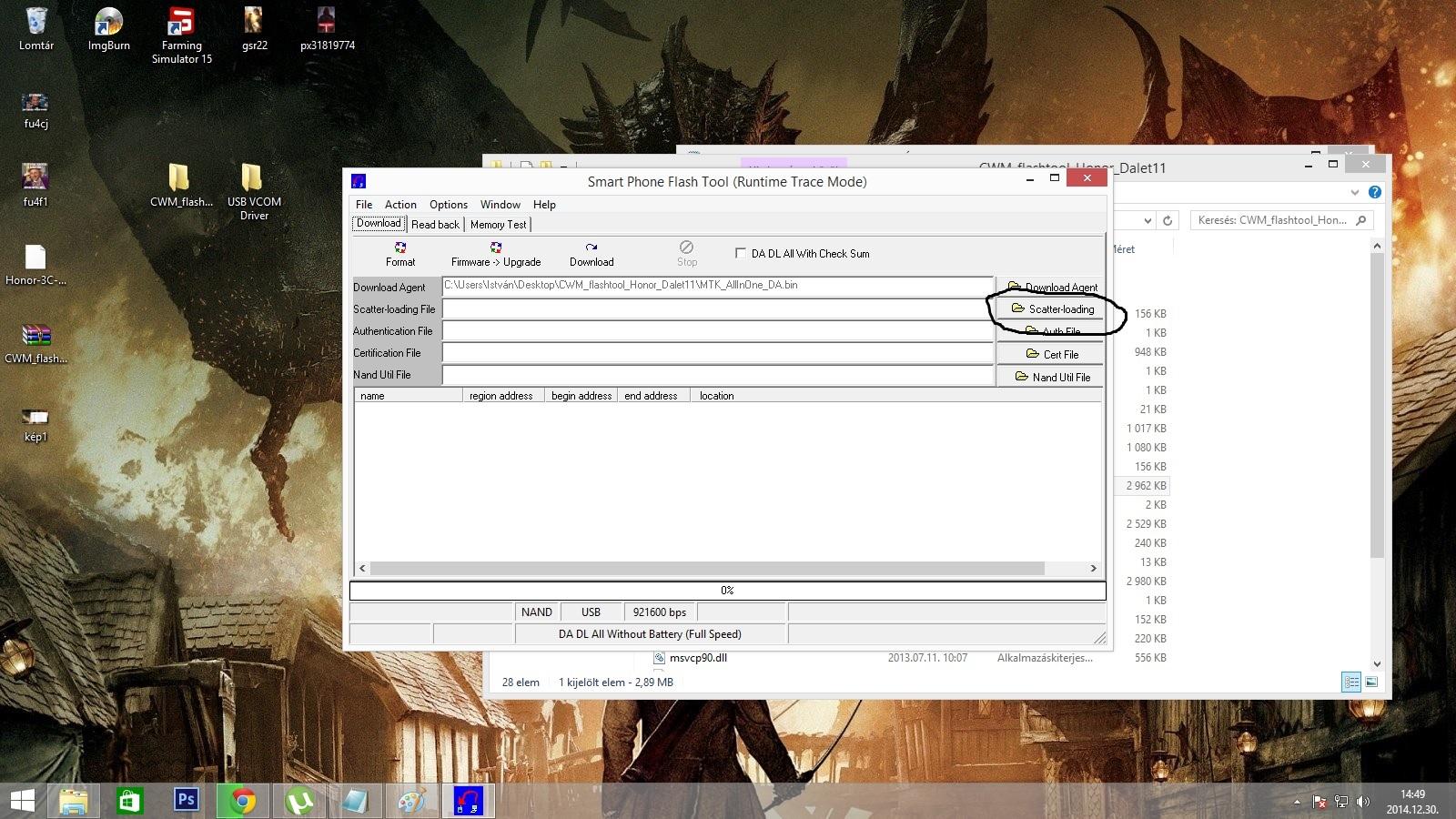Click the Scatter-loading File path field
Viewport: 1456px width, 819px height.
point(718,308)
